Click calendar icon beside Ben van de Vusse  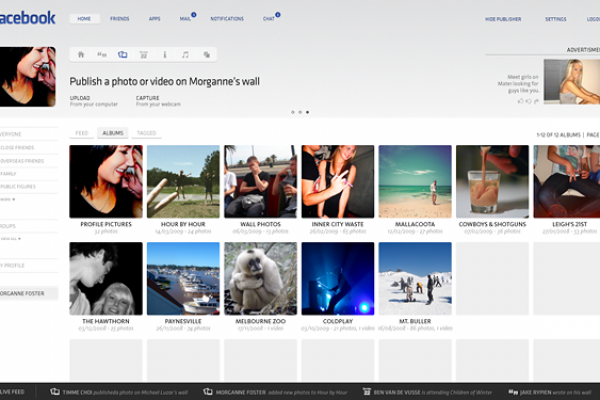tap(367, 392)
